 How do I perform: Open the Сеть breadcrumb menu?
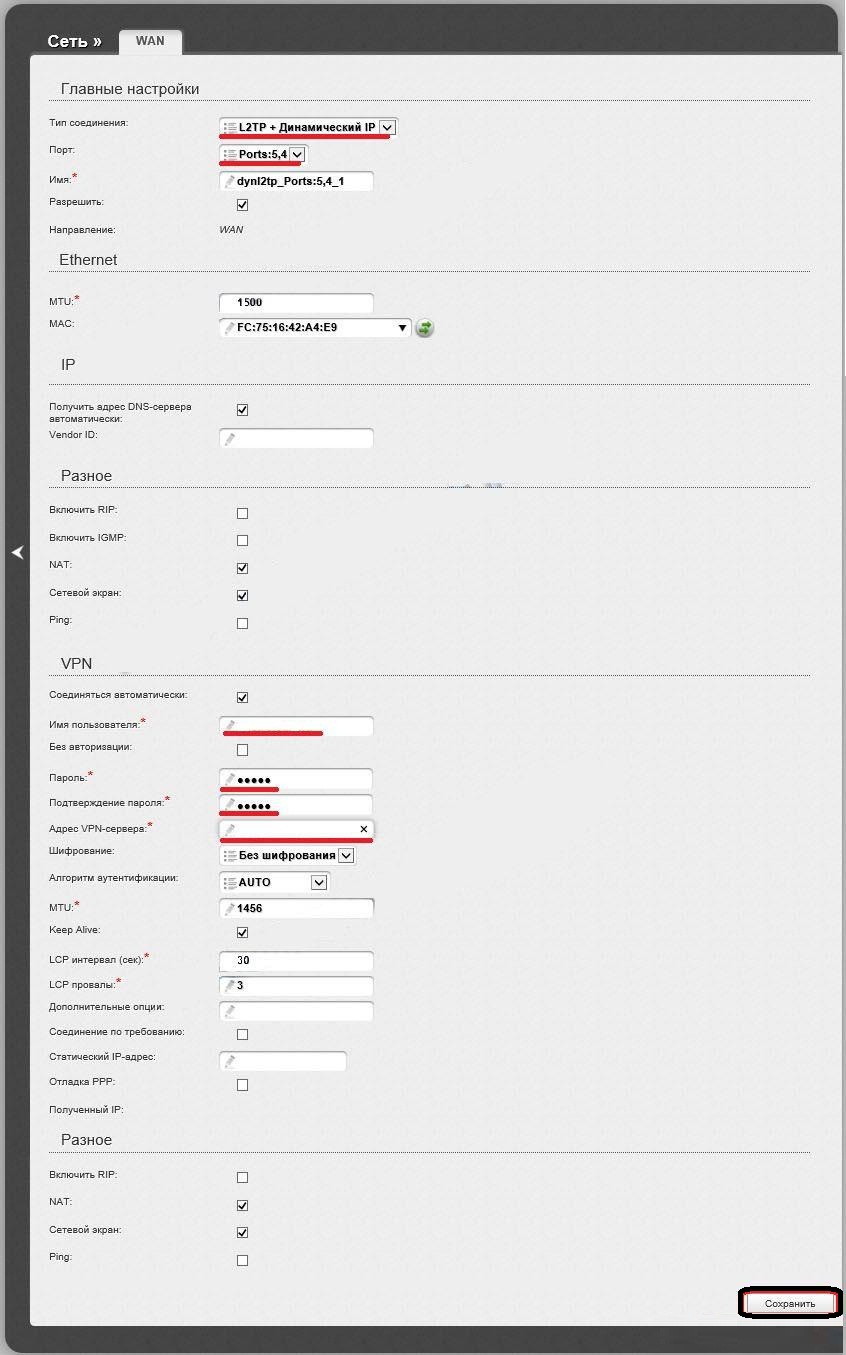tap(74, 41)
